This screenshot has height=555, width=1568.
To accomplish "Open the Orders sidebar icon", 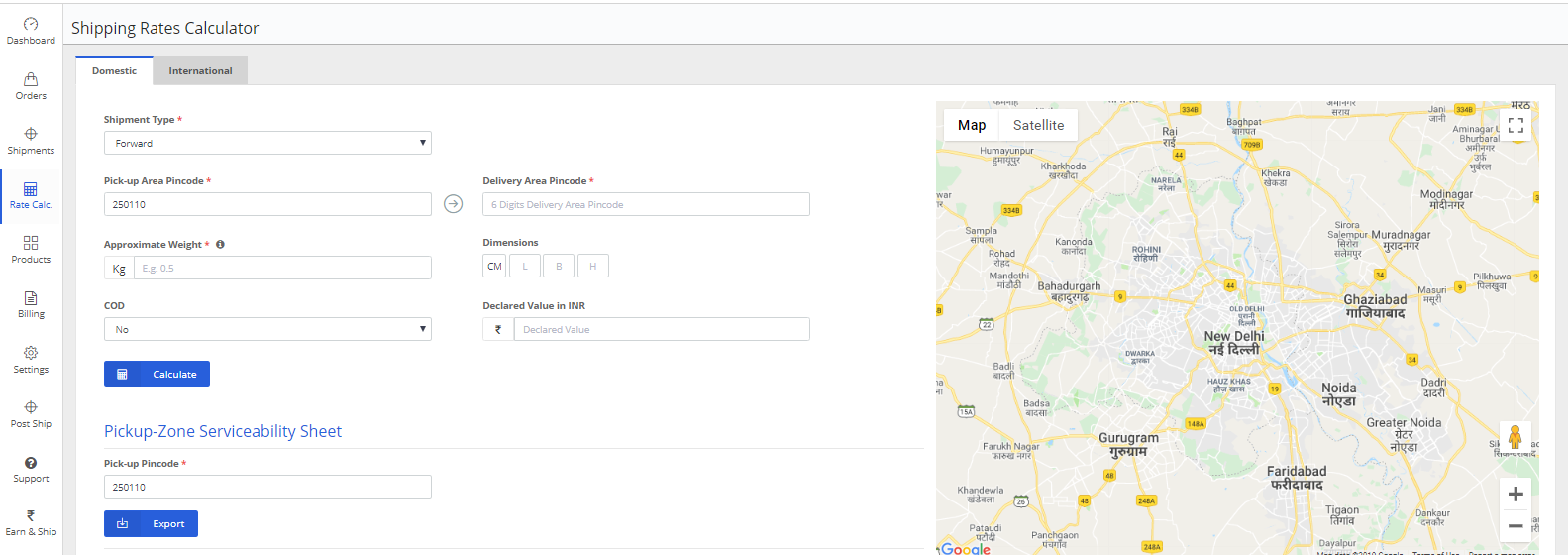I will pyautogui.click(x=31, y=86).
